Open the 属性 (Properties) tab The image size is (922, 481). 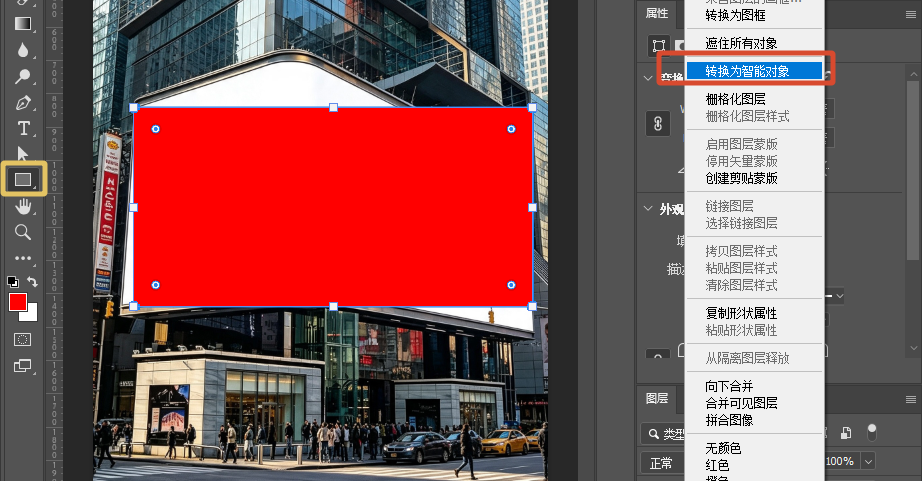click(657, 14)
